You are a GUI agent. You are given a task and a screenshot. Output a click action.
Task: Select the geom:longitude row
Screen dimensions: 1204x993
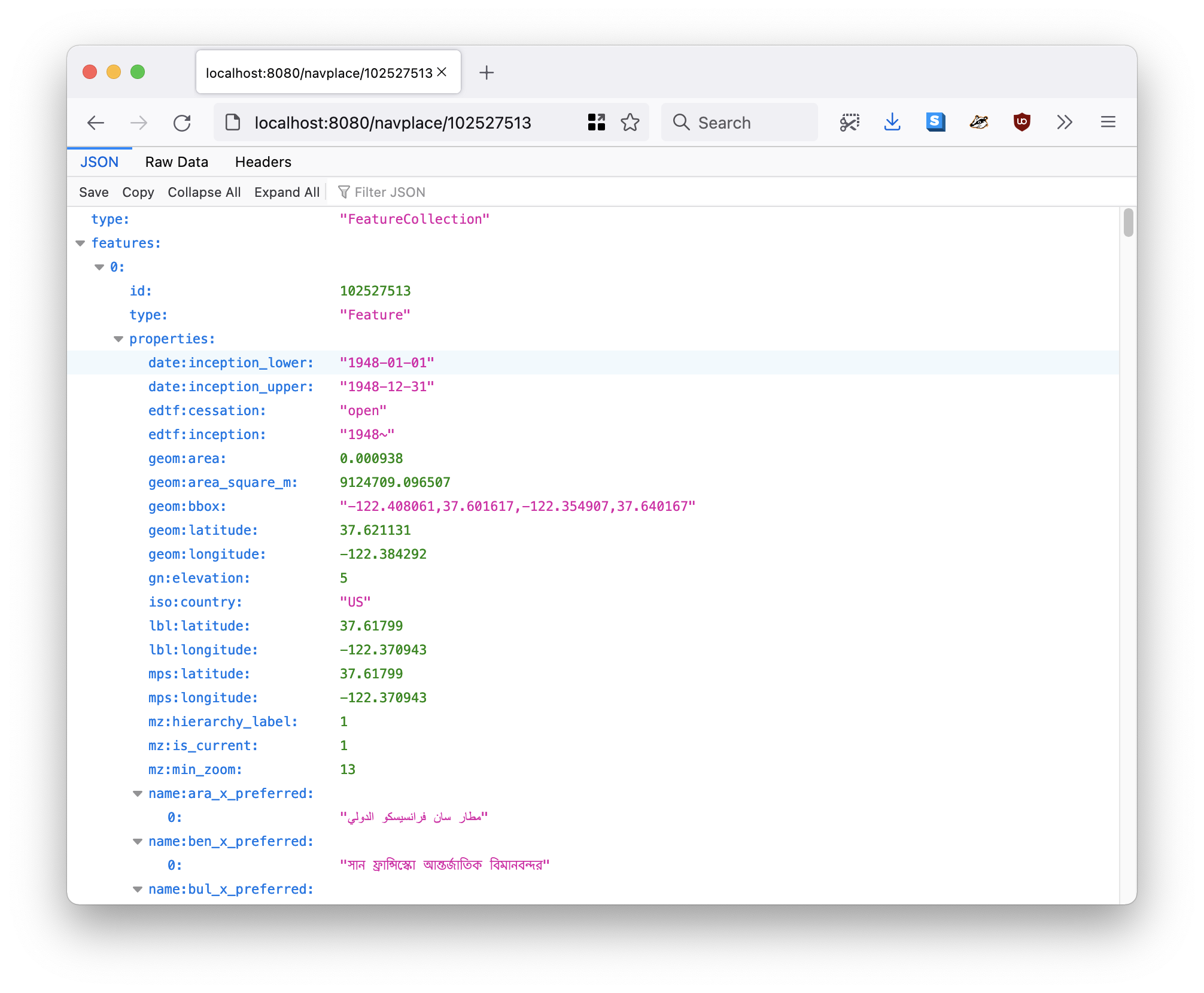pyautogui.click(x=593, y=554)
